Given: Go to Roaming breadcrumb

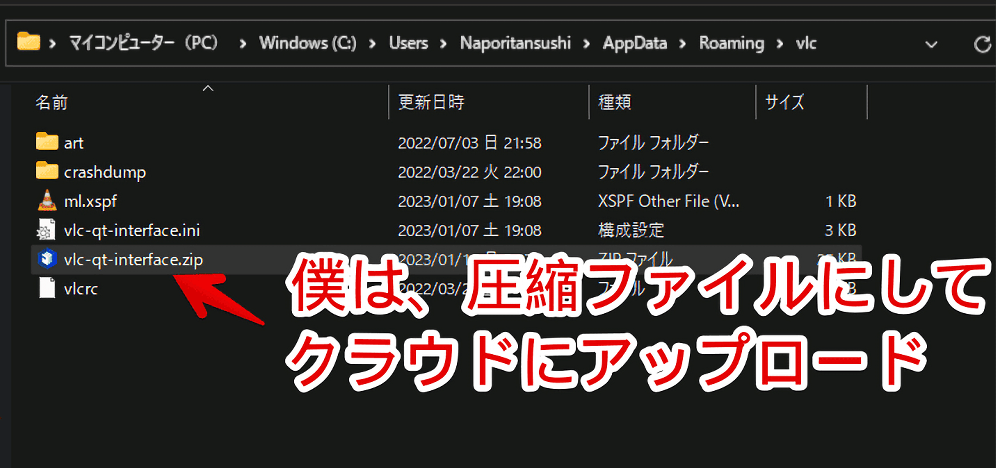Looking at the screenshot, I should [732, 43].
